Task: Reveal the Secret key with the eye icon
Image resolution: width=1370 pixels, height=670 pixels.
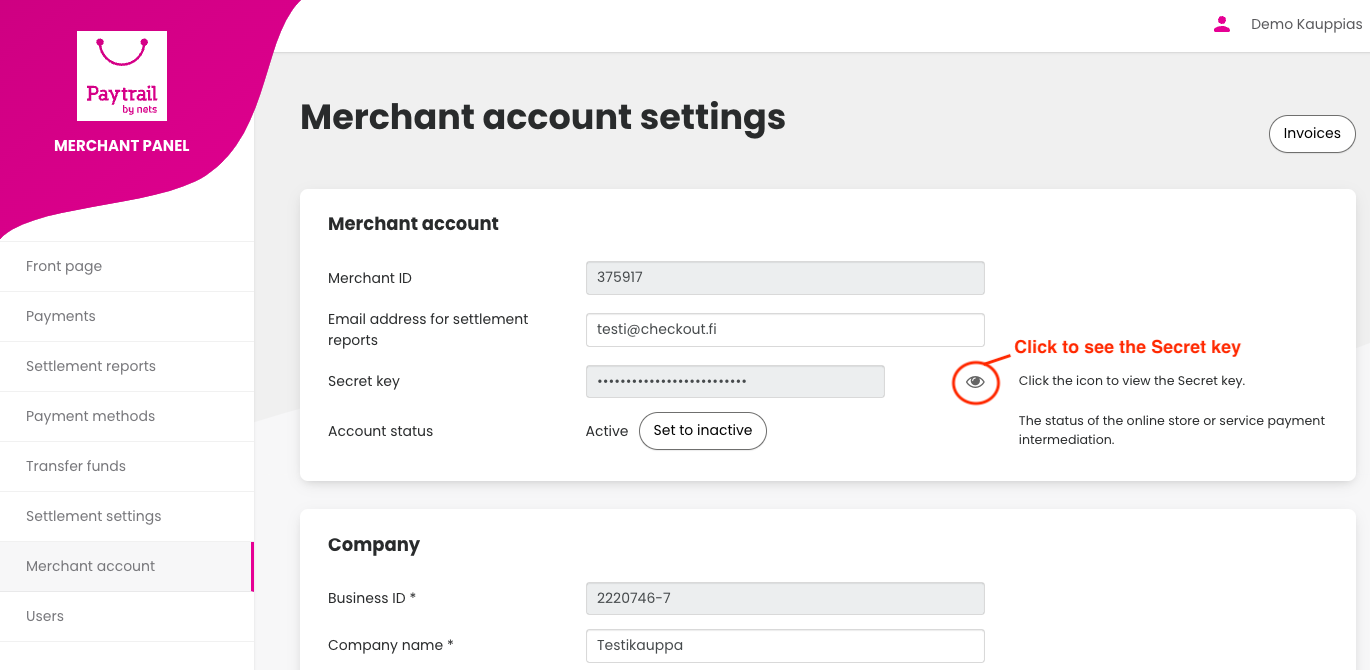Action: [x=975, y=381]
